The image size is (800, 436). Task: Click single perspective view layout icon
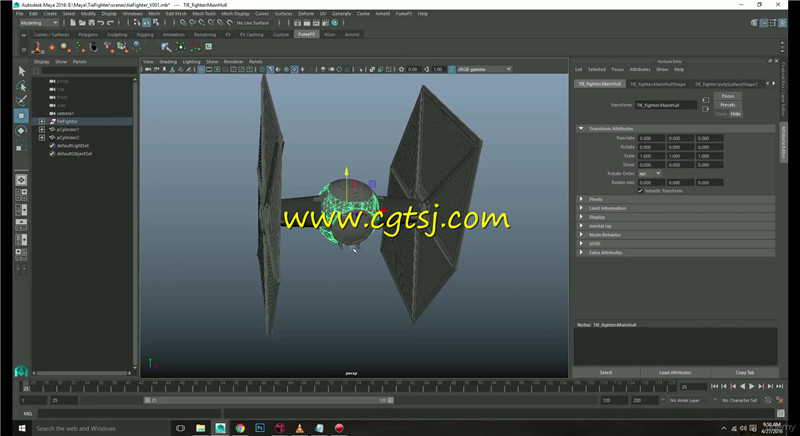tap(21, 180)
